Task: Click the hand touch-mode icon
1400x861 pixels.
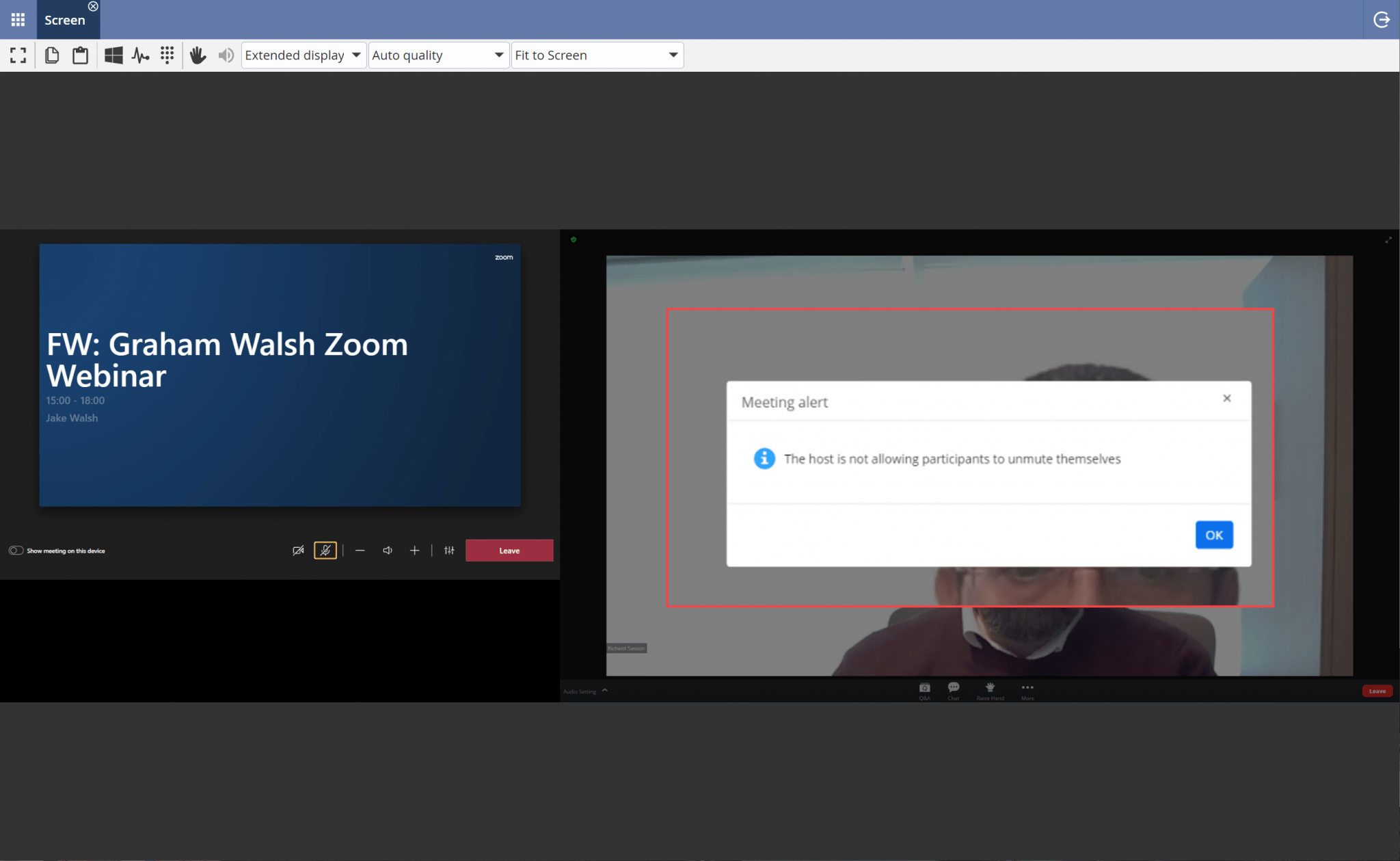Action: pos(198,55)
